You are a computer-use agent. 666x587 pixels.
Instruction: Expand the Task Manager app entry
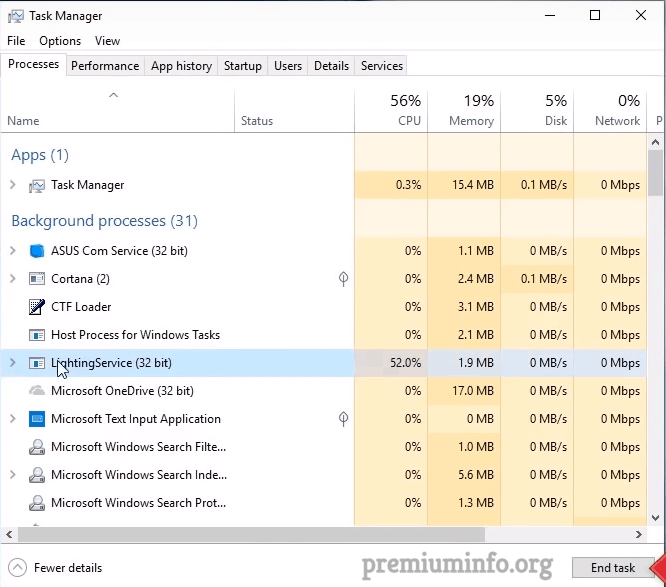coord(13,185)
